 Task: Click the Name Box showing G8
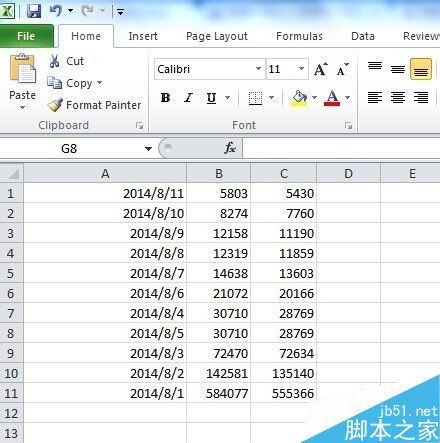coord(69,148)
